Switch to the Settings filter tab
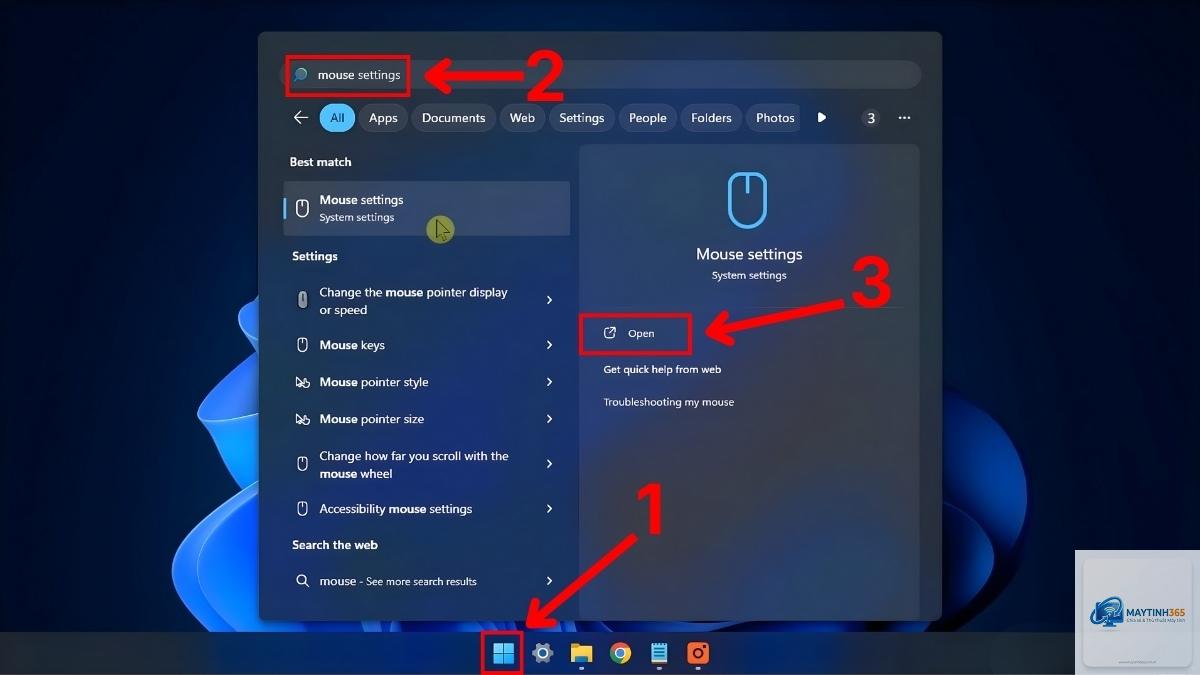 coord(581,118)
